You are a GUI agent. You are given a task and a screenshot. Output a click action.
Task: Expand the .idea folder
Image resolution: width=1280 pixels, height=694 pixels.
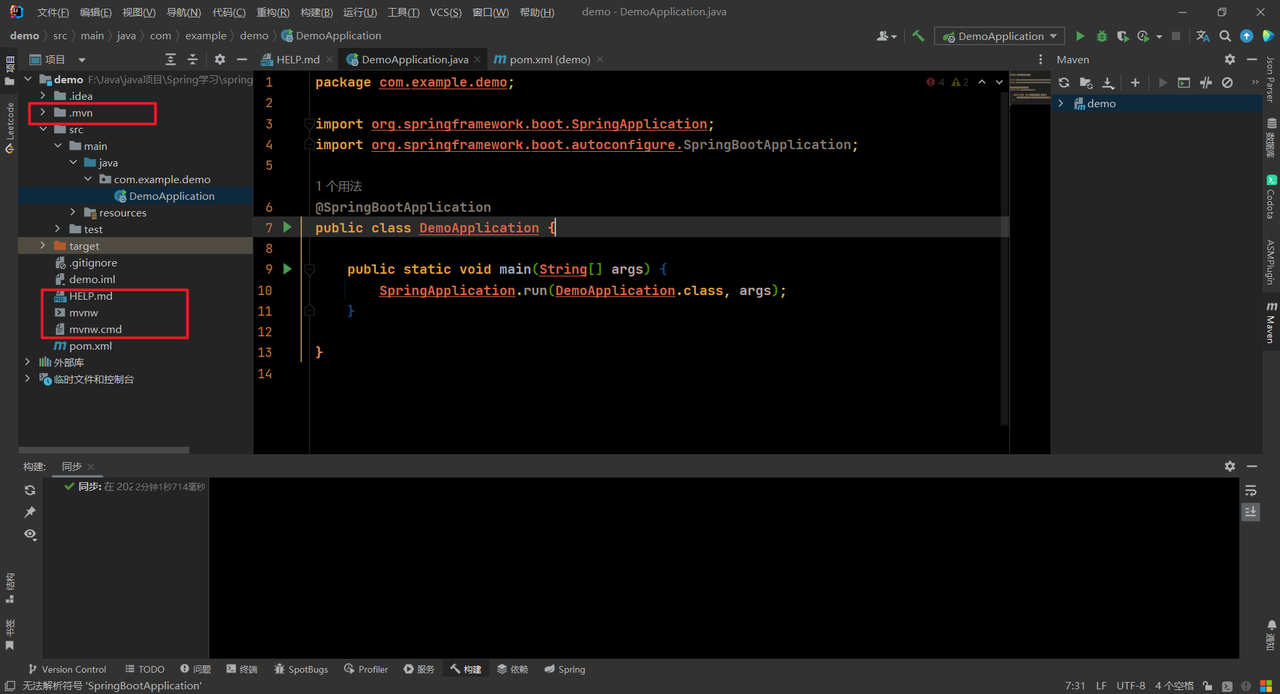point(43,96)
